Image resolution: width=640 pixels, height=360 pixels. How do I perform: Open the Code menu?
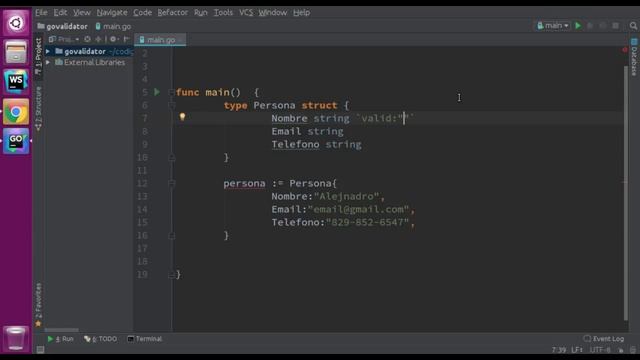(x=142, y=13)
